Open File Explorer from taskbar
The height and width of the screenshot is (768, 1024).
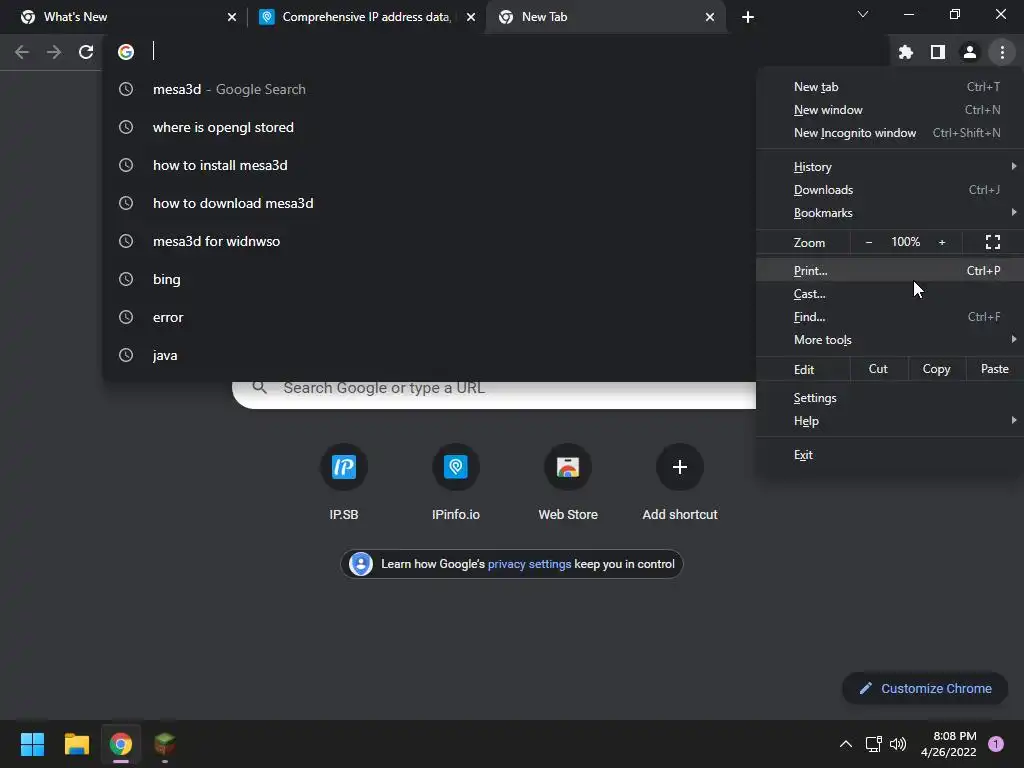(76, 744)
